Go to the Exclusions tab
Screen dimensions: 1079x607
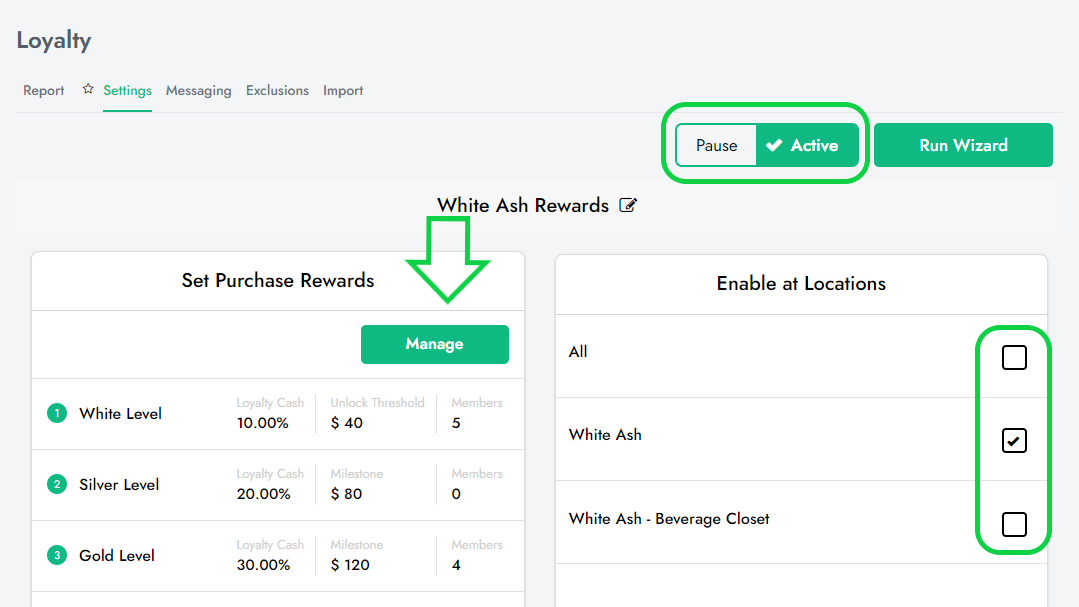277,91
